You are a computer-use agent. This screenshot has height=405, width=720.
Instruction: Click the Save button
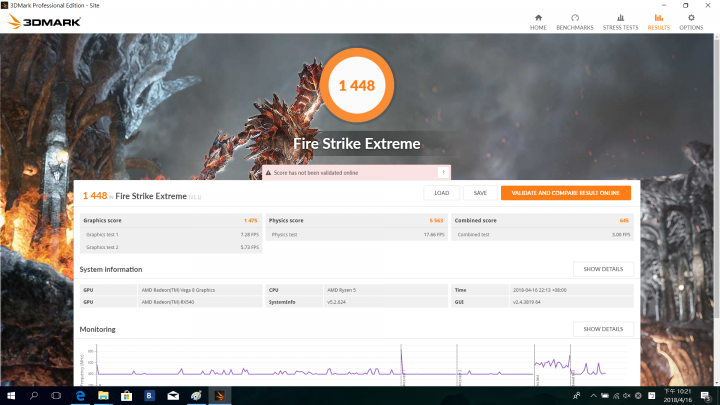tap(480, 193)
